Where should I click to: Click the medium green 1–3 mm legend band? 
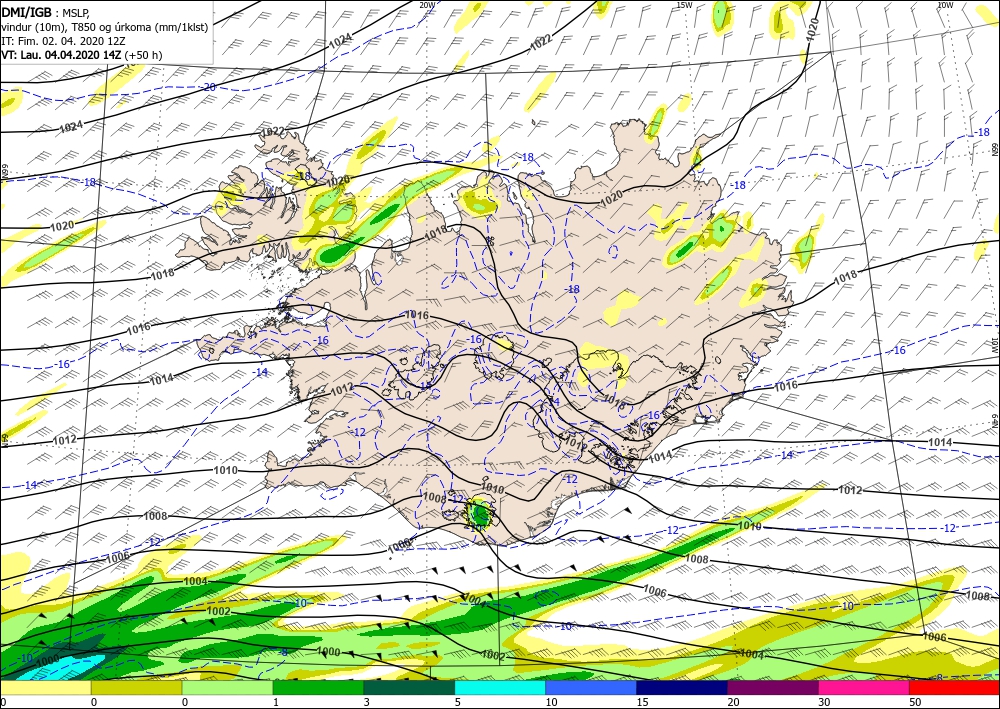tap(318, 688)
